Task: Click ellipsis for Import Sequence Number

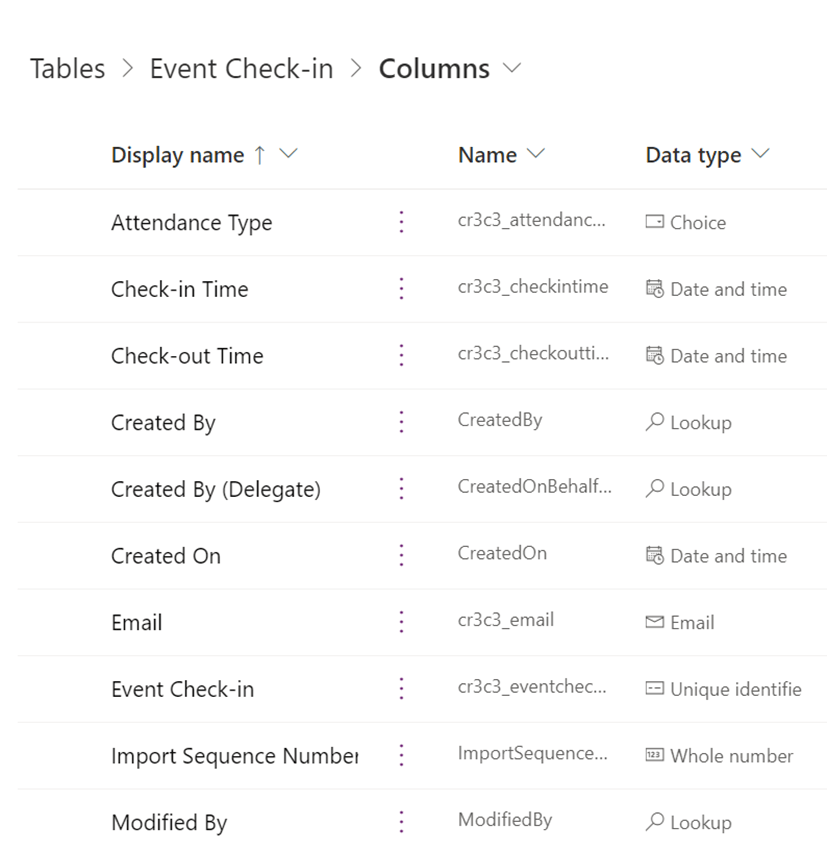Action: (401, 755)
